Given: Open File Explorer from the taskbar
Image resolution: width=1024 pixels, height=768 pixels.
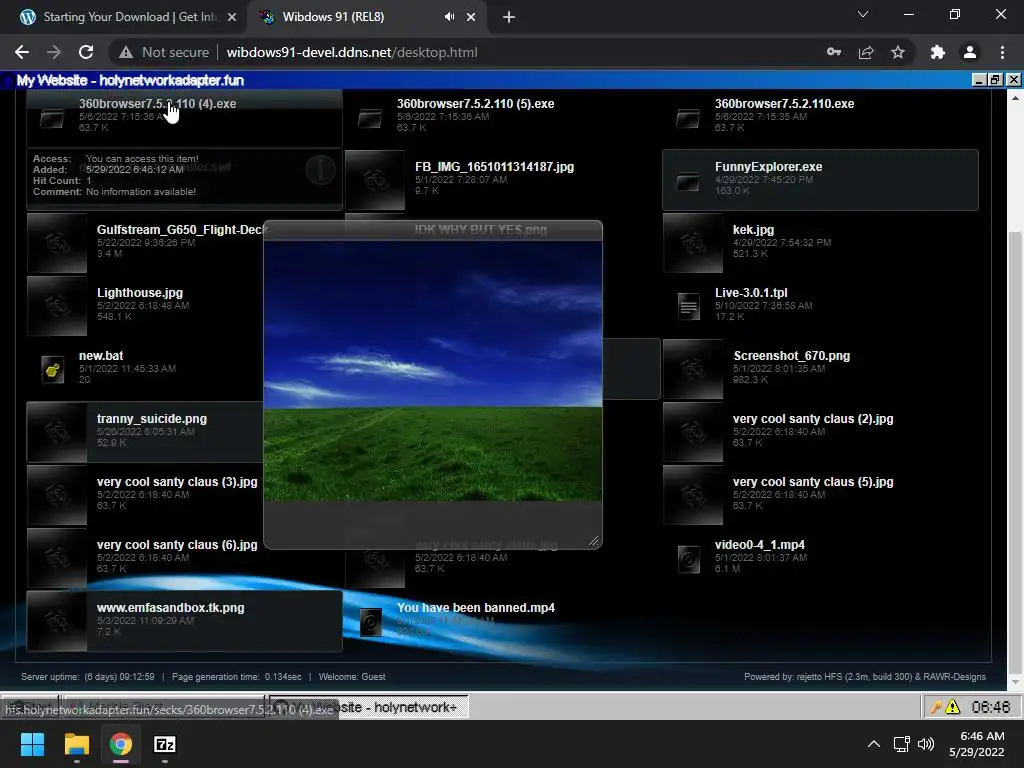Looking at the screenshot, I should (x=76, y=744).
